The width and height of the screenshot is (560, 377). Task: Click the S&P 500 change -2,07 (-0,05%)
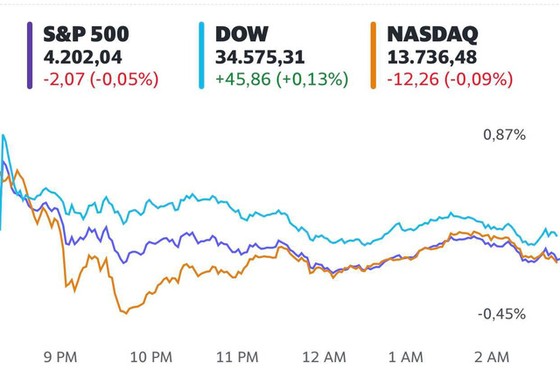coord(101,79)
